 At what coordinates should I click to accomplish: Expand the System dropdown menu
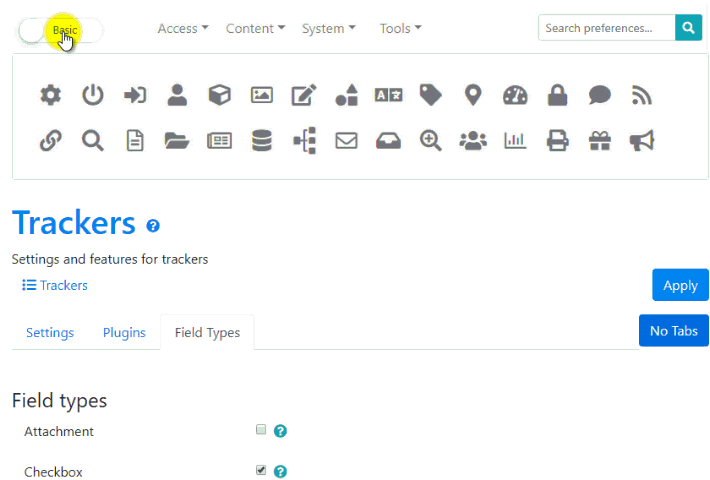pos(329,29)
